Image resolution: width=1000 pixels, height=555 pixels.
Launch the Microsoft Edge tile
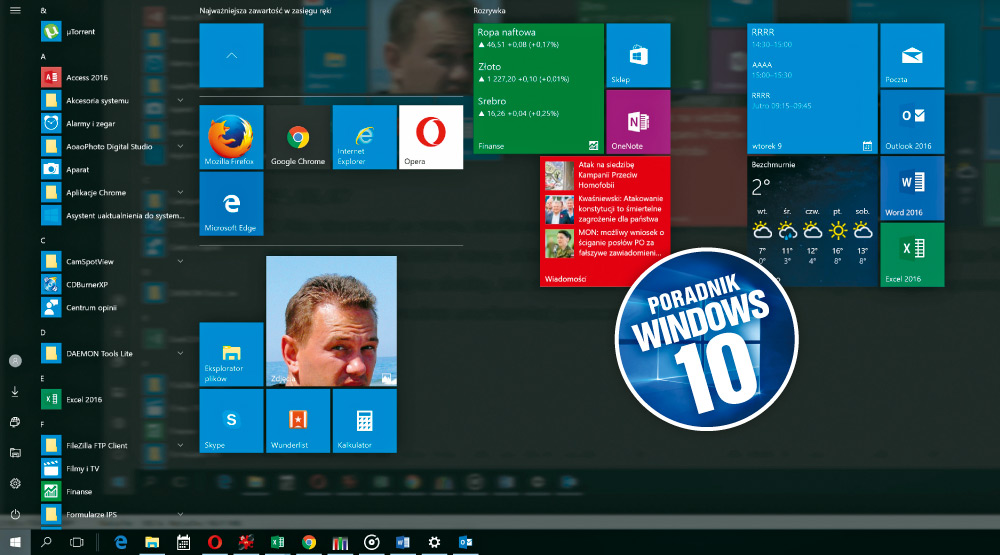[231, 204]
